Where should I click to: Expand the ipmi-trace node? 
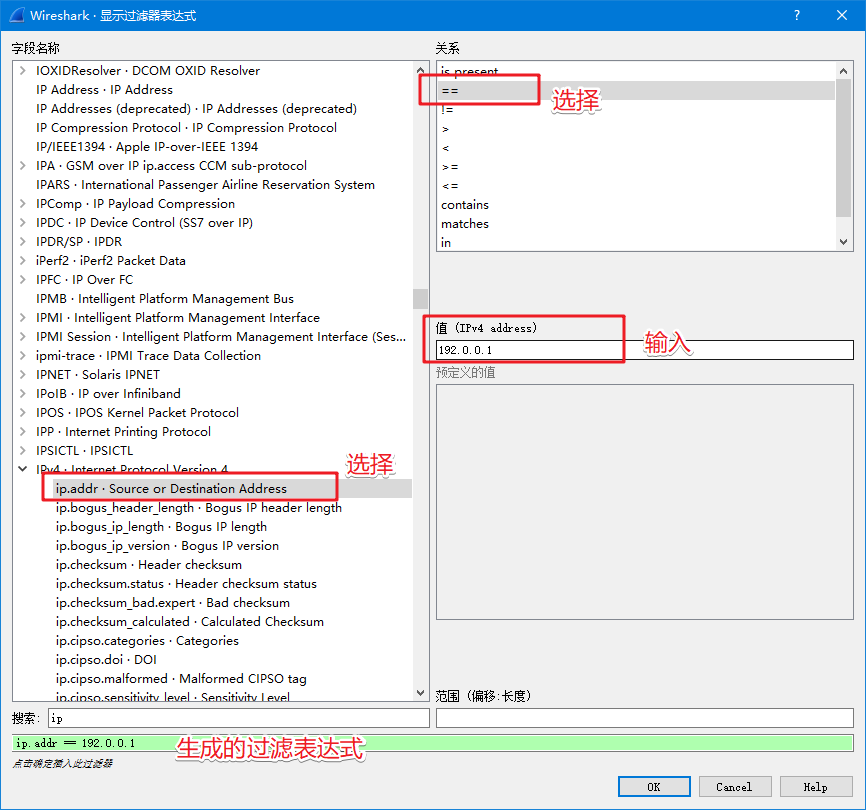point(23,356)
